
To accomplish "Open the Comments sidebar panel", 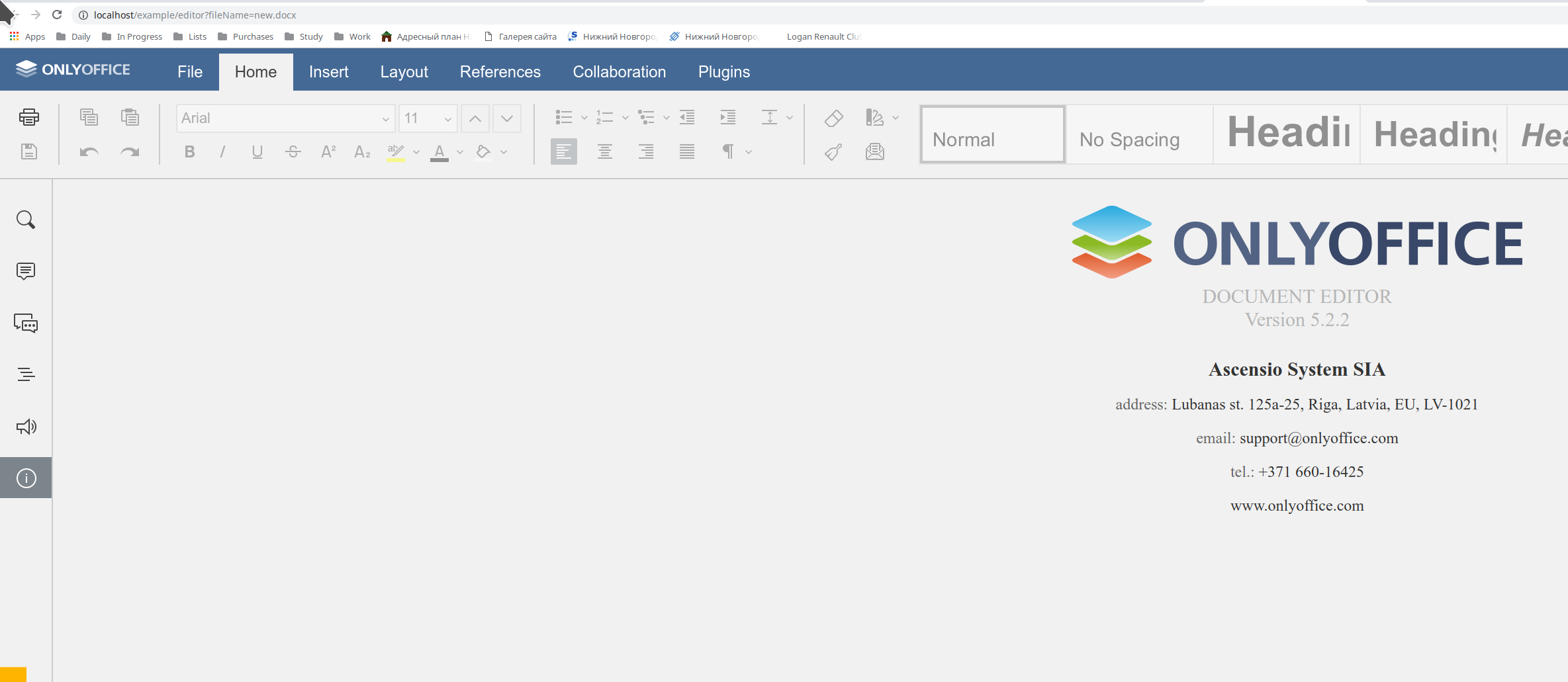I will tap(26, 271).
